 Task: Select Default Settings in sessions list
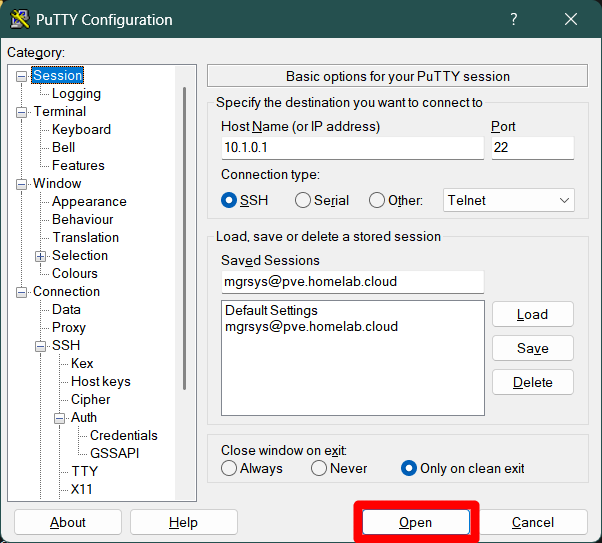click(271, 310)
